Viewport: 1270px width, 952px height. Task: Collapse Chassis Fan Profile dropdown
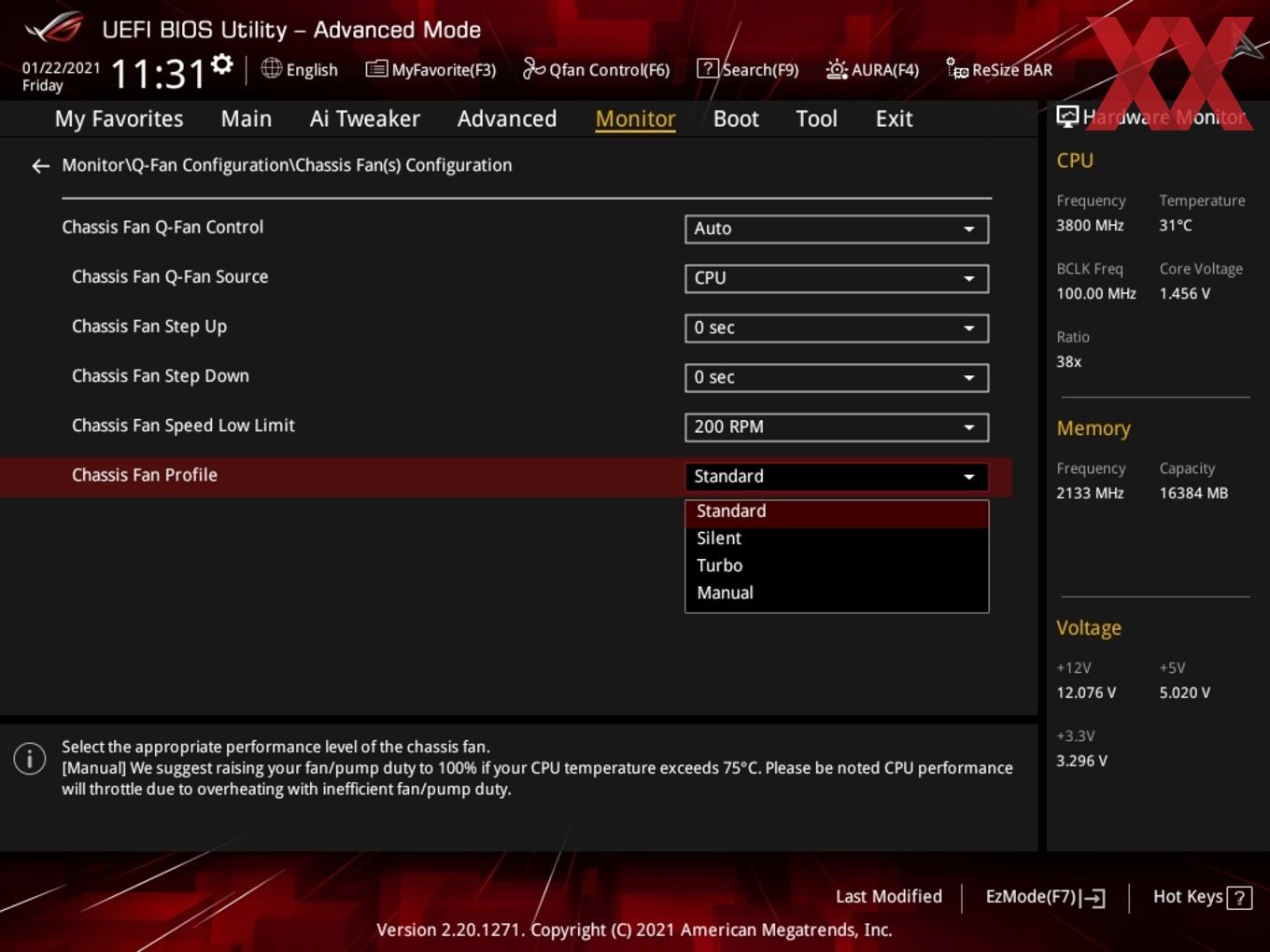point(837,476)
